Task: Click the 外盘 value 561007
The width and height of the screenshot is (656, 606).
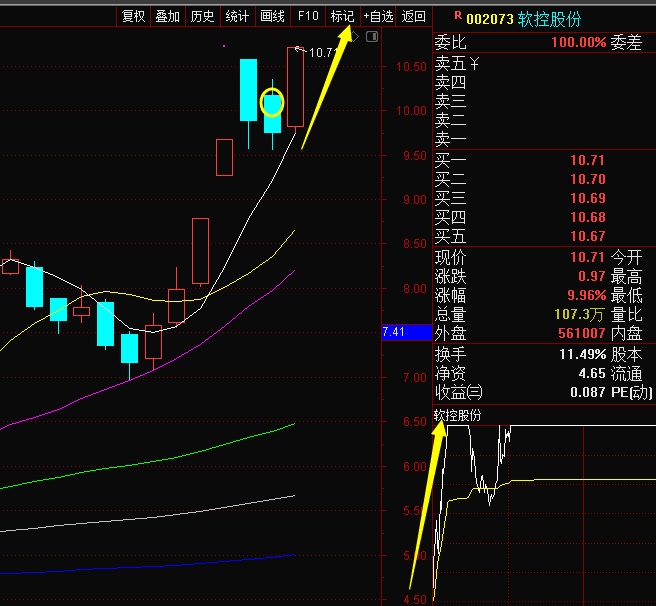Action: (x=582, y=333)
